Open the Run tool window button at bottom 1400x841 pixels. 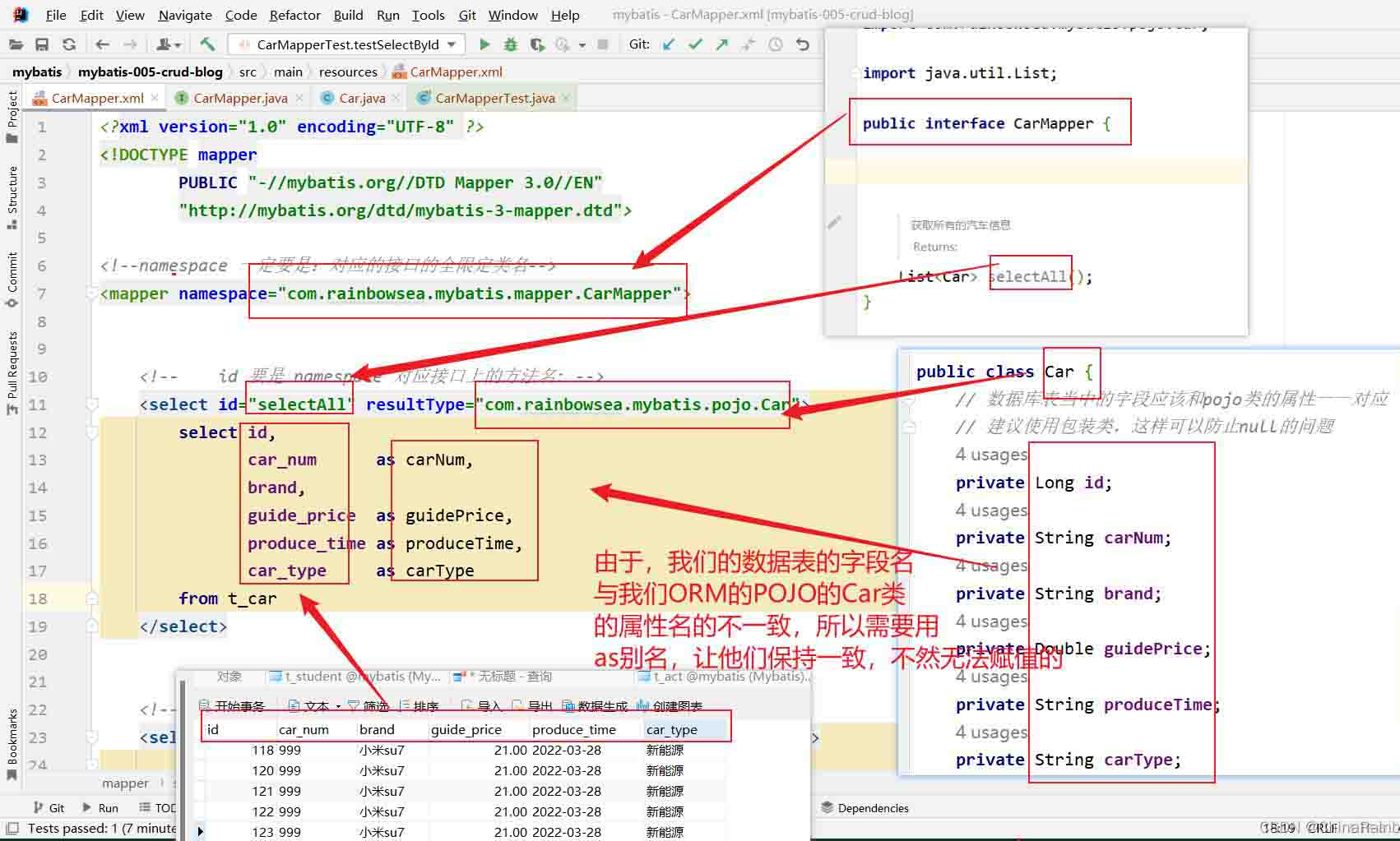click(100, 808)
